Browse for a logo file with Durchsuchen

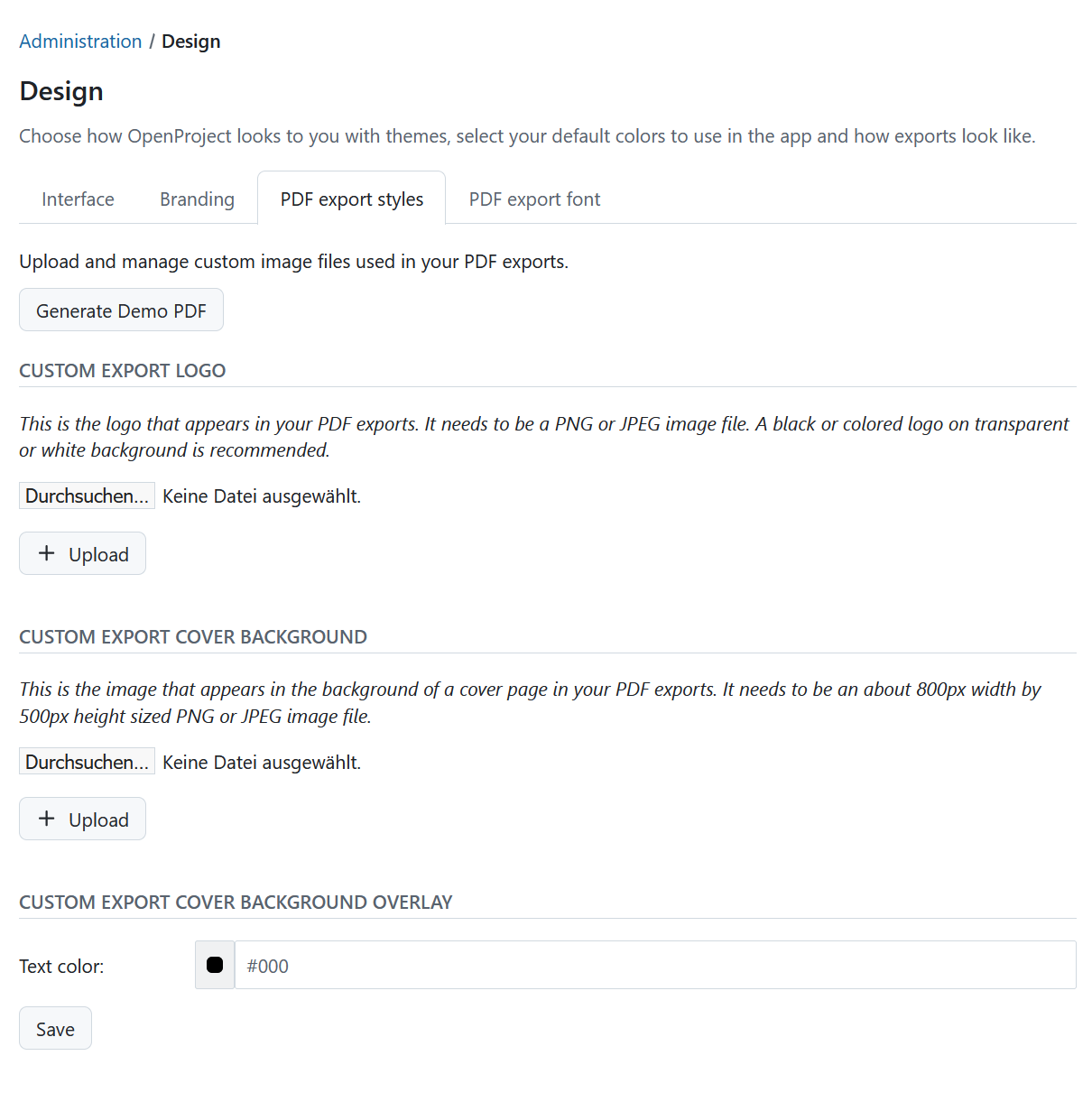click(87, 495)
